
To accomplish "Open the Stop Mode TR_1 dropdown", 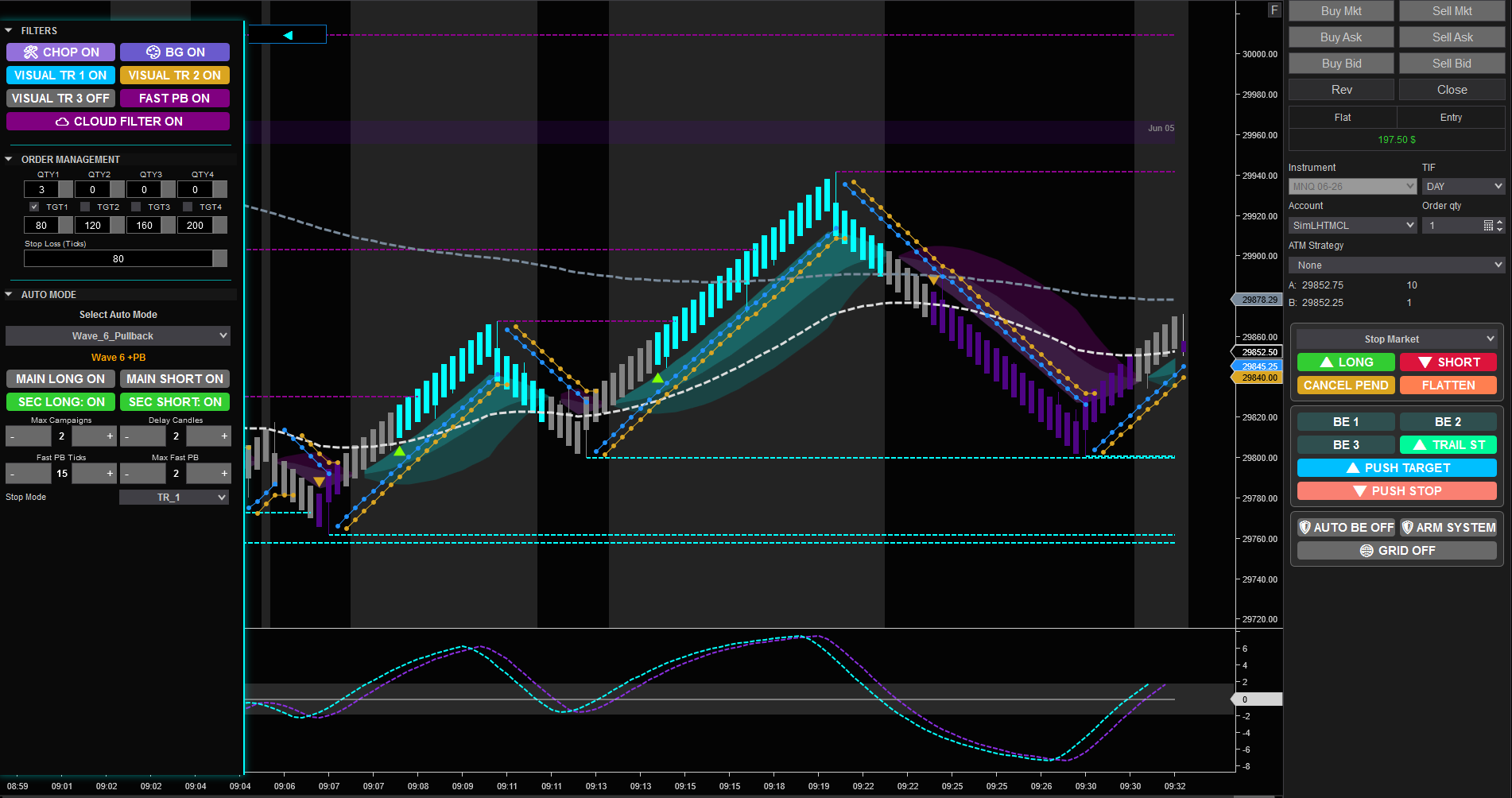I will tap(174, 498).
